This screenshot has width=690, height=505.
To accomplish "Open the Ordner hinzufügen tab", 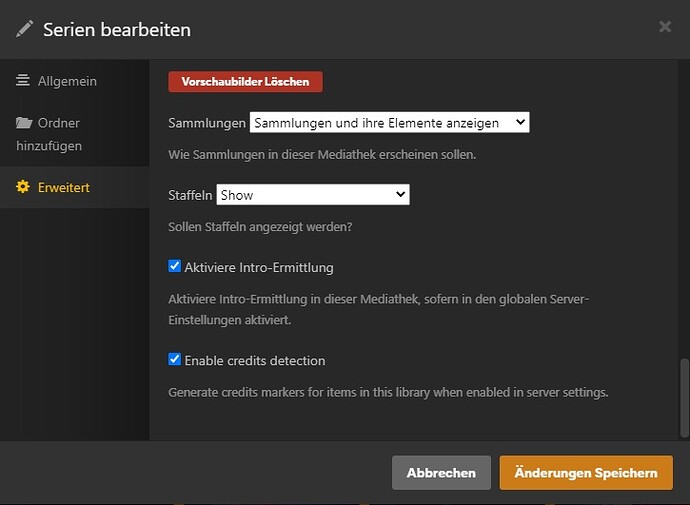I will pos(75,134).
